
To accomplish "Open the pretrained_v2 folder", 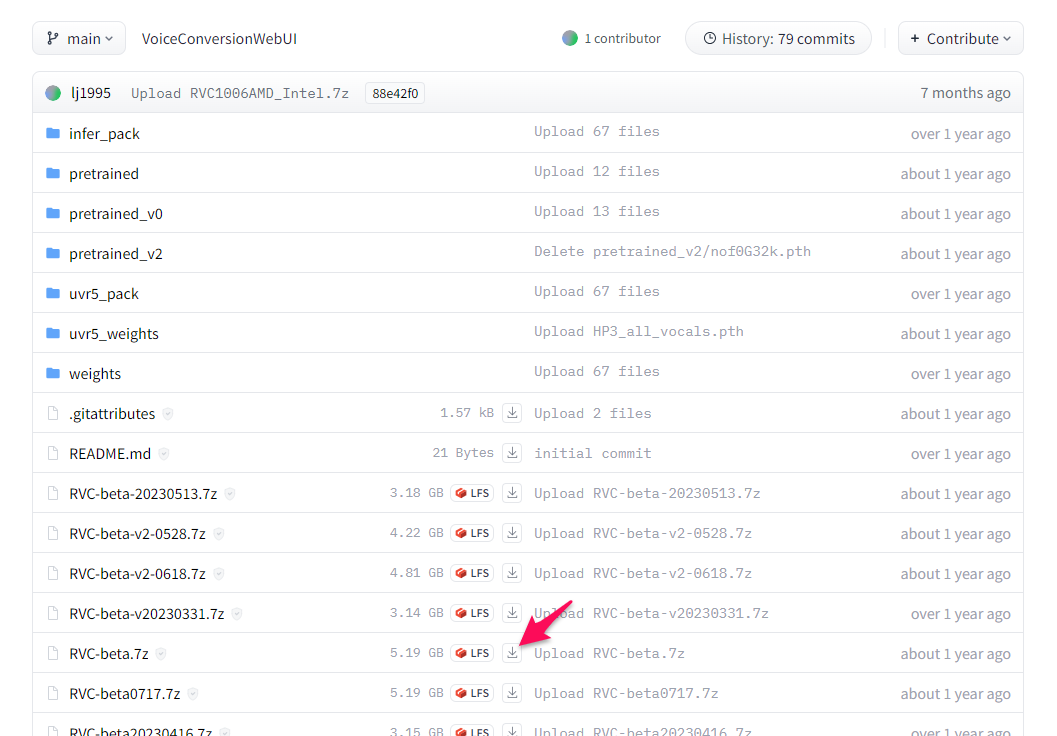I will [x=116, y=253].
